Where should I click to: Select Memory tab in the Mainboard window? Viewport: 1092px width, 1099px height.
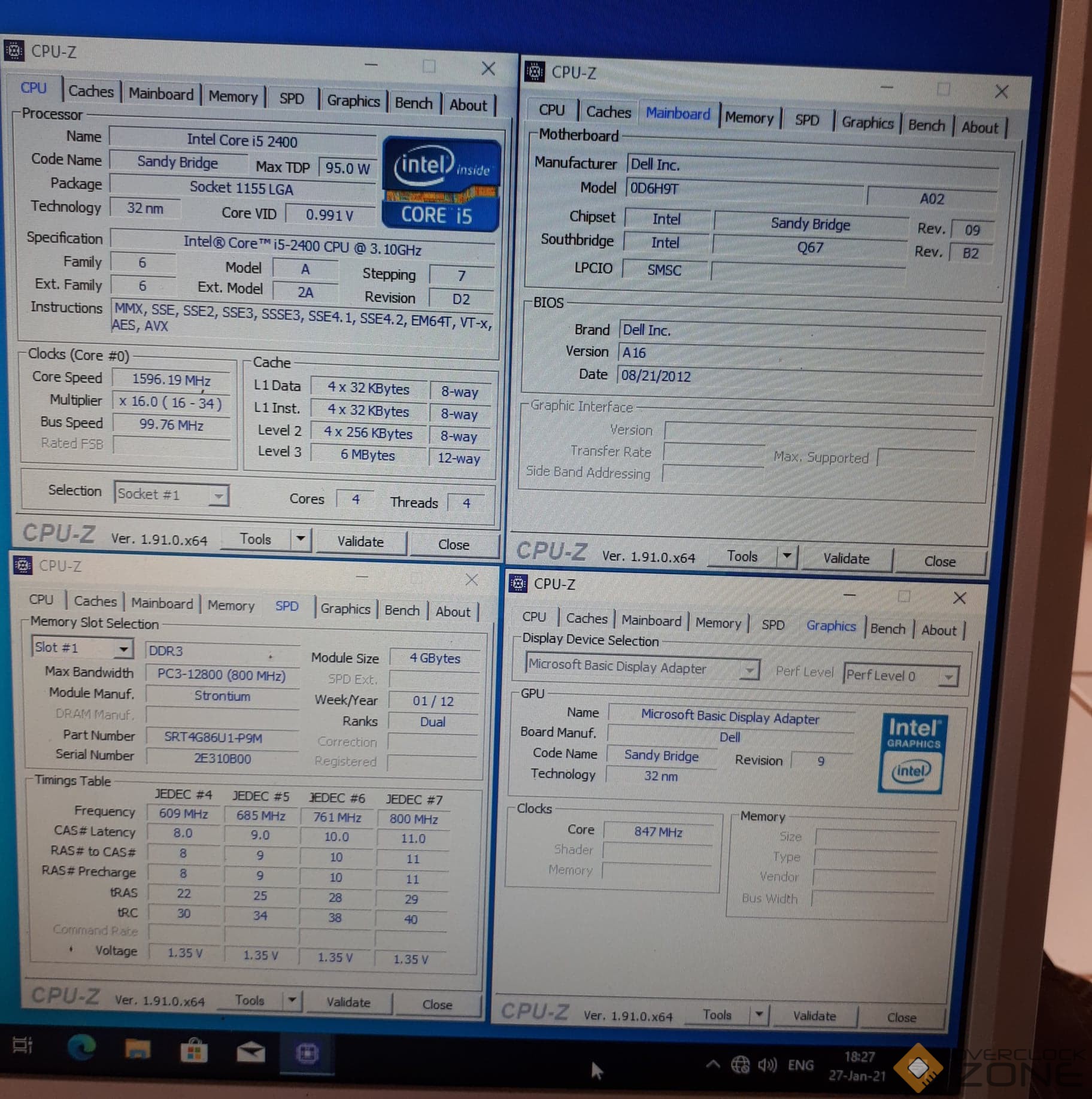click(x=748, y=118)
